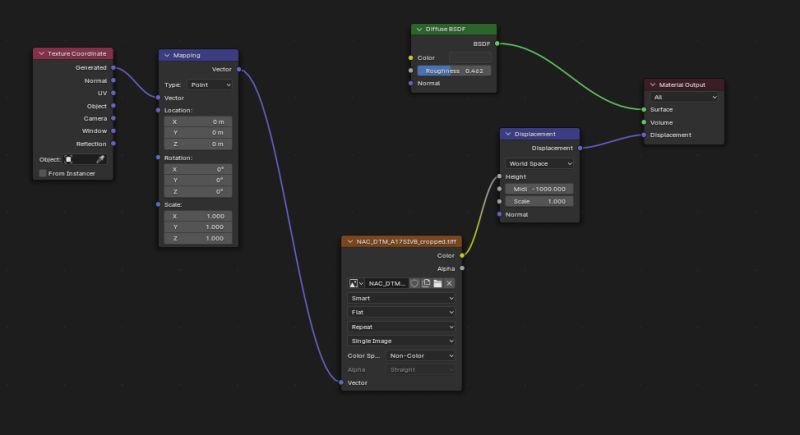800x435 pixels.
Task: Click the Texture Coordinate Normal output socket
Action: pyautogui.click(x=113, y=81)
